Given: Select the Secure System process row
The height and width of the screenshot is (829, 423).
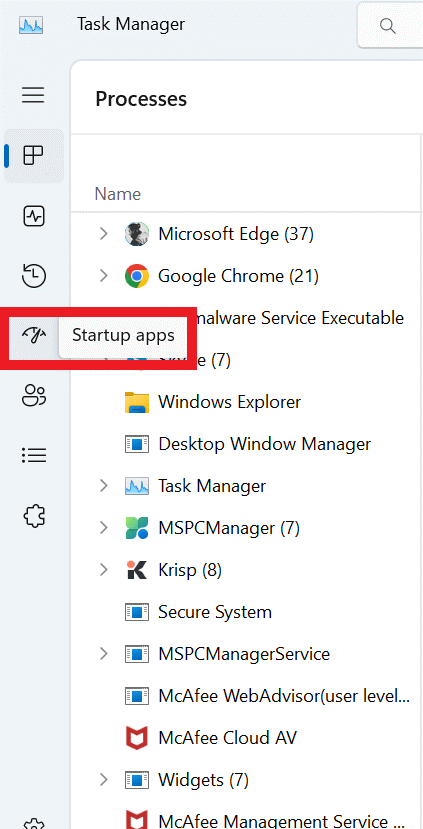Looking at the screenshot, I should (247, 612).
